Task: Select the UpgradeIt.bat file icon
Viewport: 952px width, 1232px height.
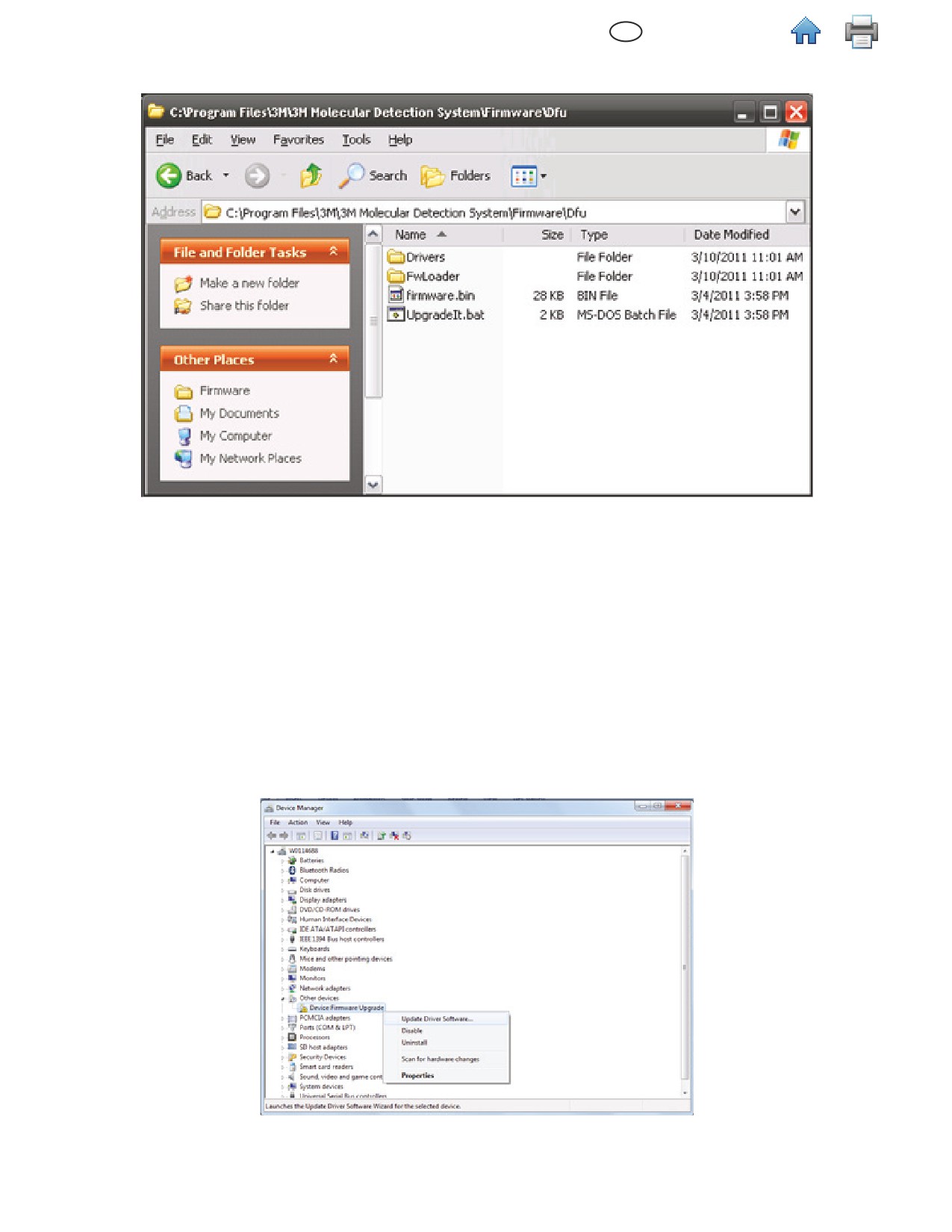Action: coord(396,315)
